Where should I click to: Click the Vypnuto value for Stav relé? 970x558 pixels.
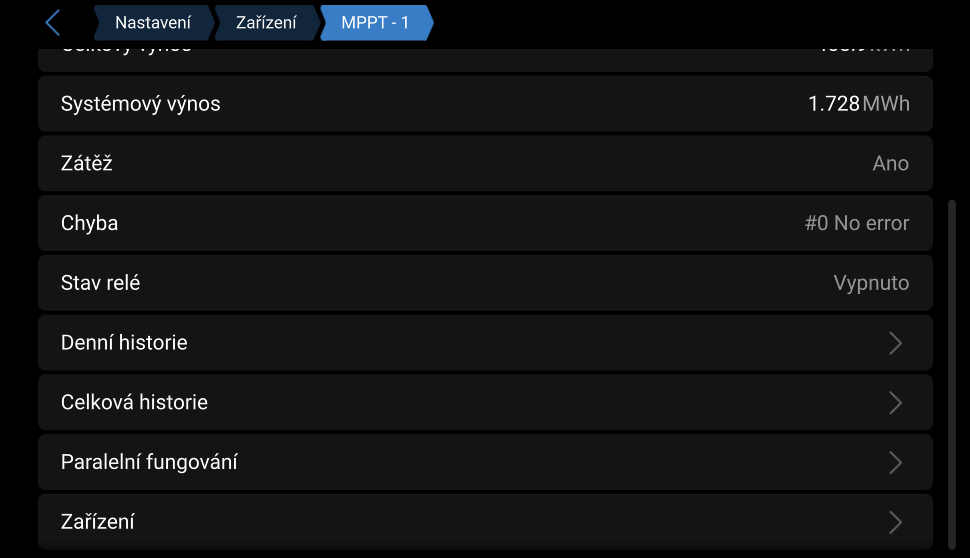click(871, 283)
